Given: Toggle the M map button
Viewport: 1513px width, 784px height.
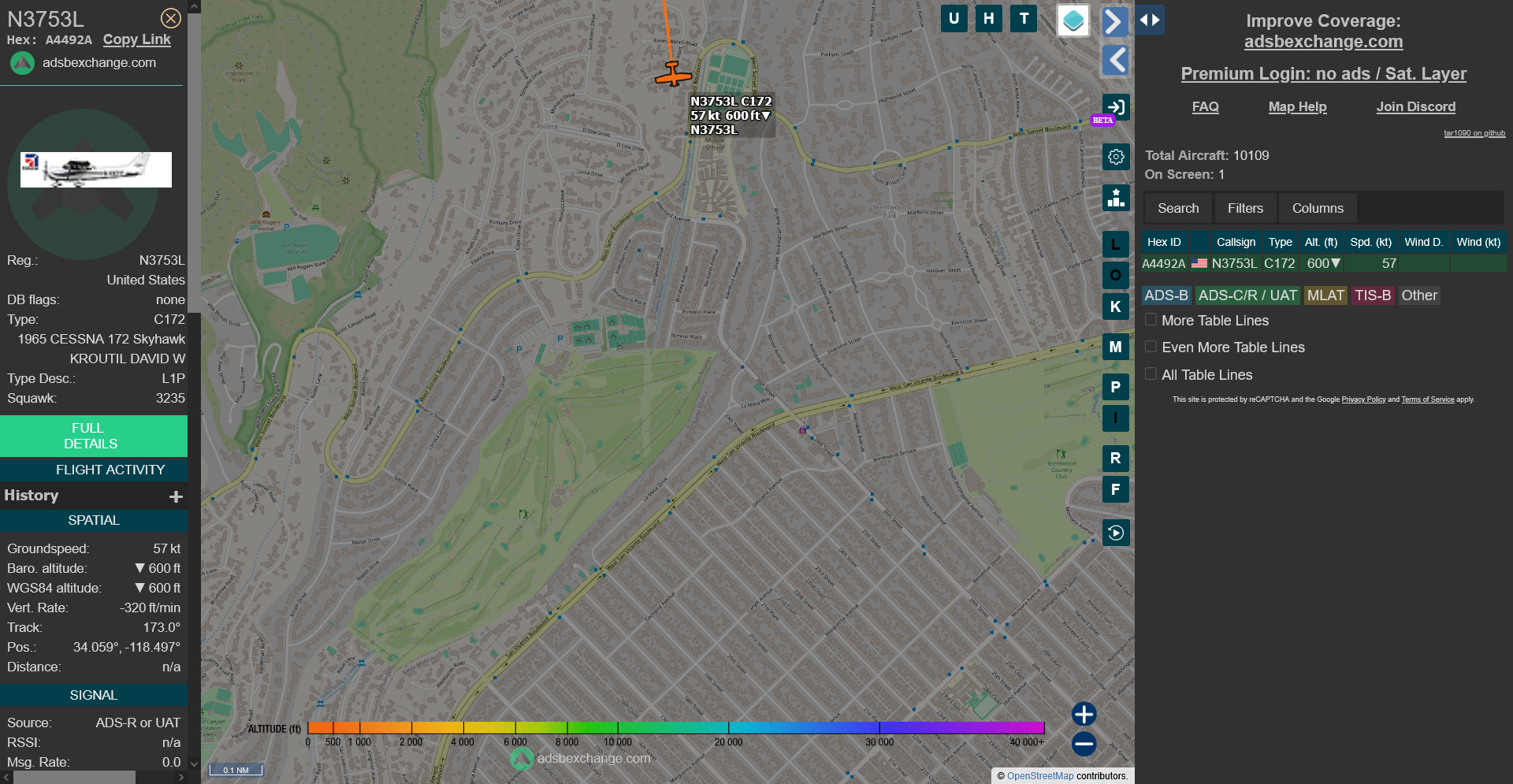Looking at the screenshot, I should (x=1115, y=347).
